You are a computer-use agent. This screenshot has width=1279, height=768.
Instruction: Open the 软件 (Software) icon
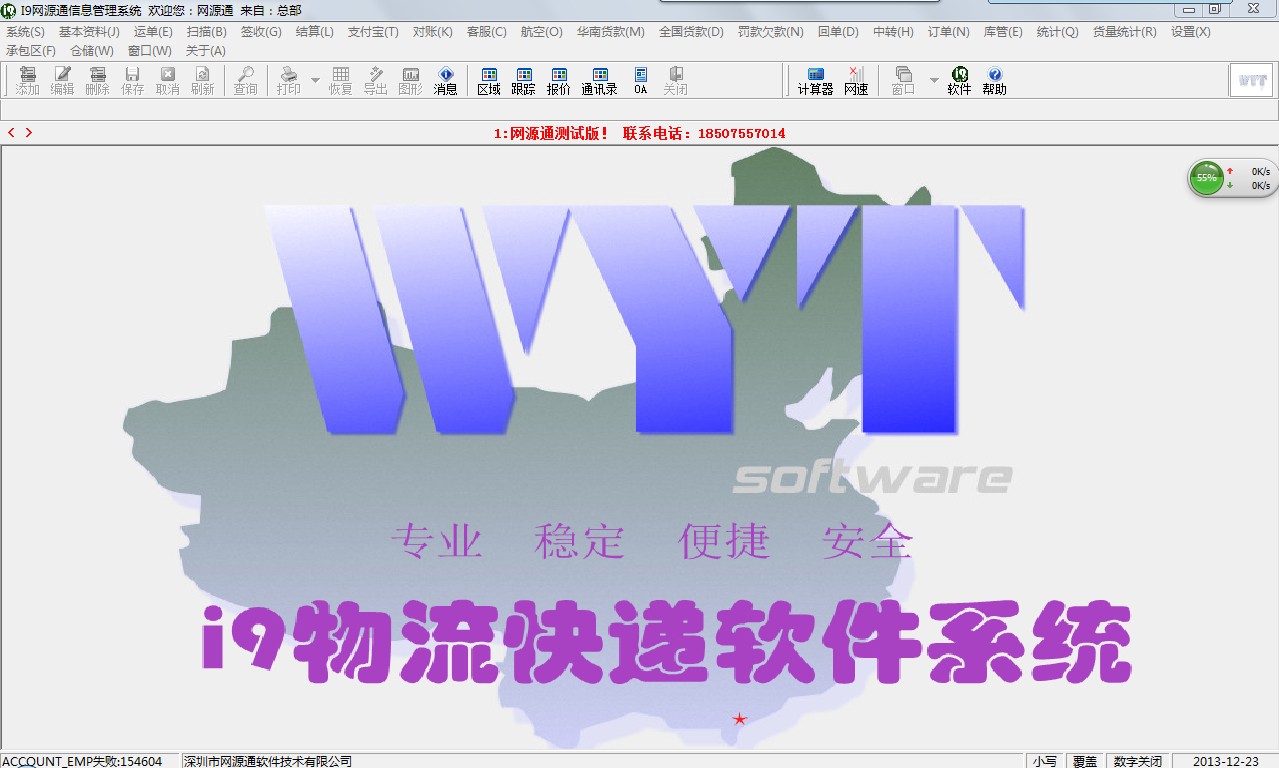959,81
